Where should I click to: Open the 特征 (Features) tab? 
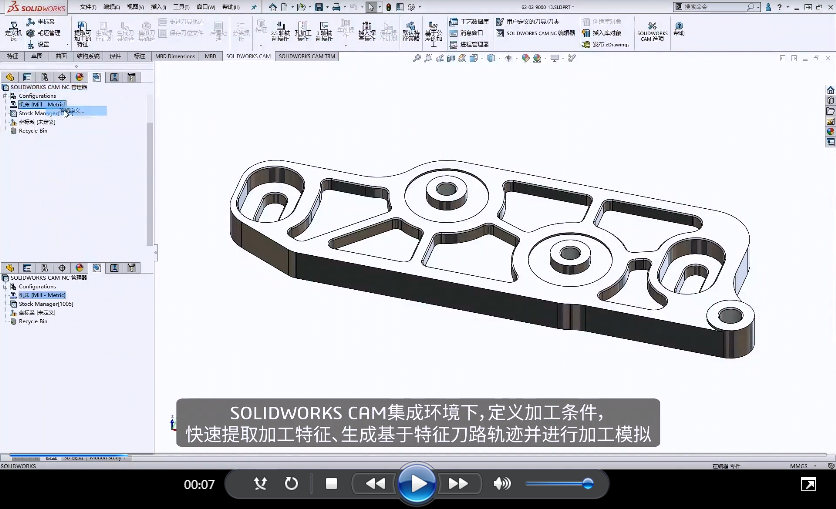13,55
